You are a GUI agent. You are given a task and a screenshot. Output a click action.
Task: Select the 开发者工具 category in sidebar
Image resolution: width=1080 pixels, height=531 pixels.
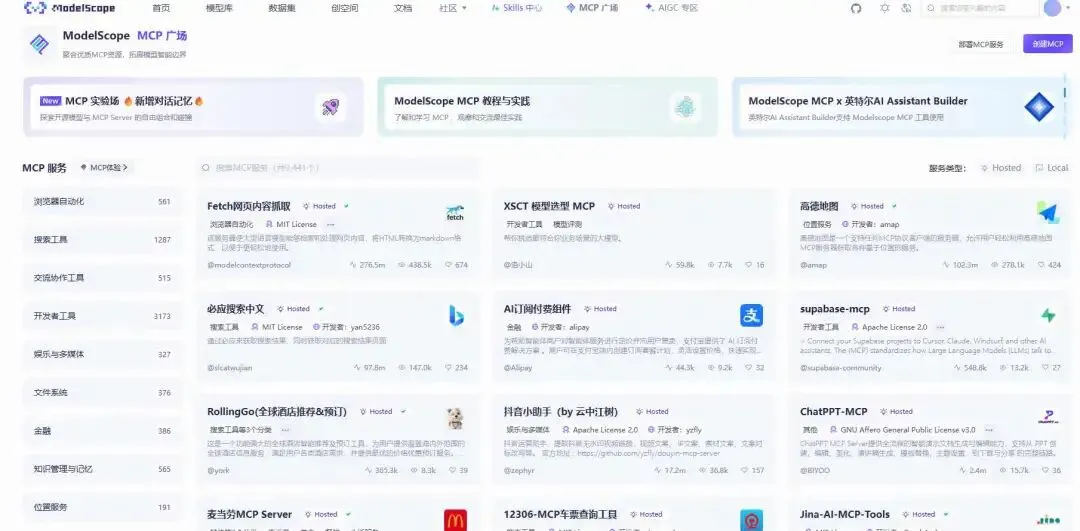click(x=102, y=316)
